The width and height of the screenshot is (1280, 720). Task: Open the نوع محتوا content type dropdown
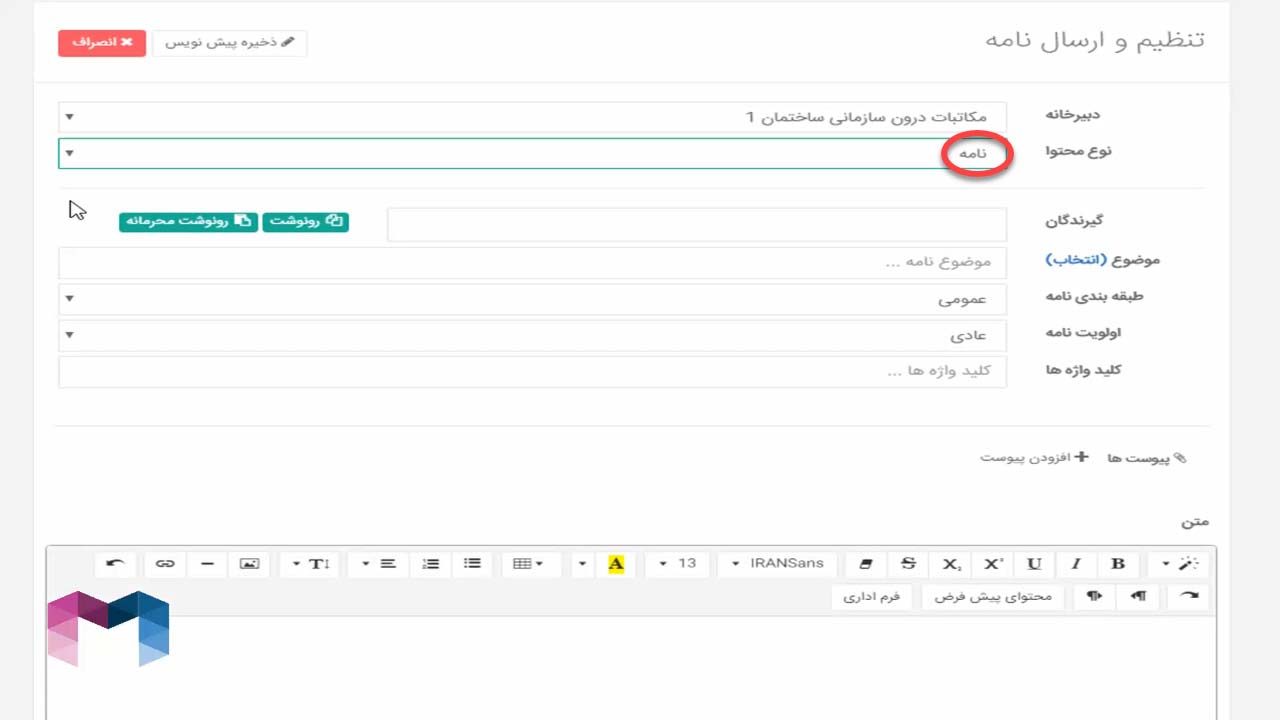point(532,153)
